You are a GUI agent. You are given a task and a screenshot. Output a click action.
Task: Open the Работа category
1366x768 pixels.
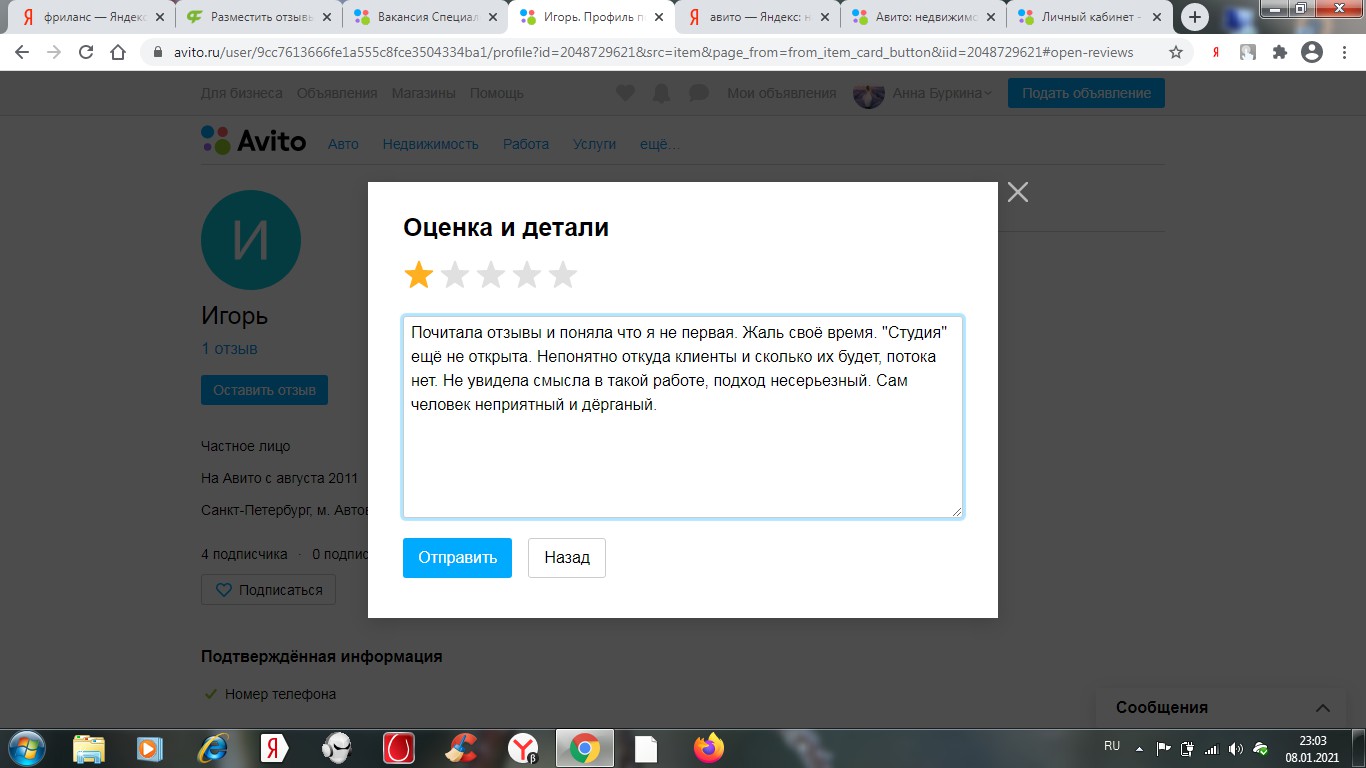tap(526, 144)
